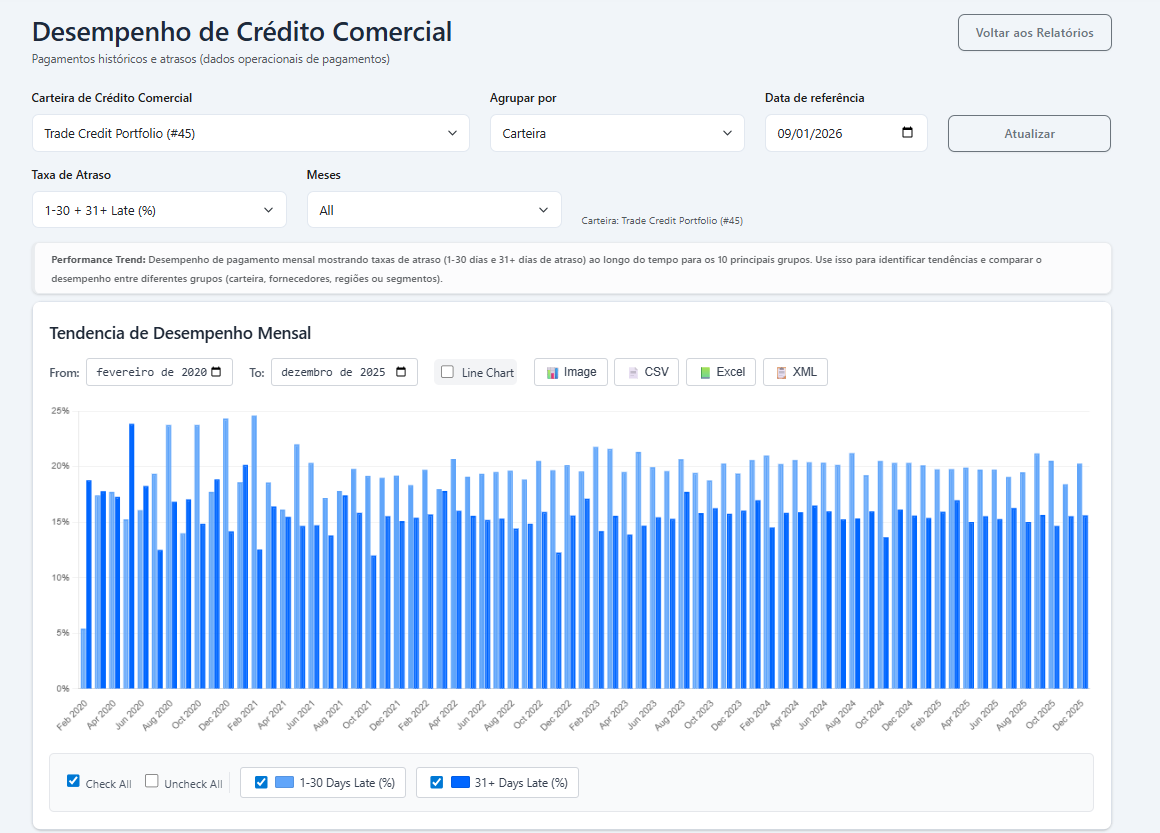Click the dark blue 31+ Days Late swatch
This screenshot has height=833, width=1160.
pyautogui.click(x=460, y=783)
